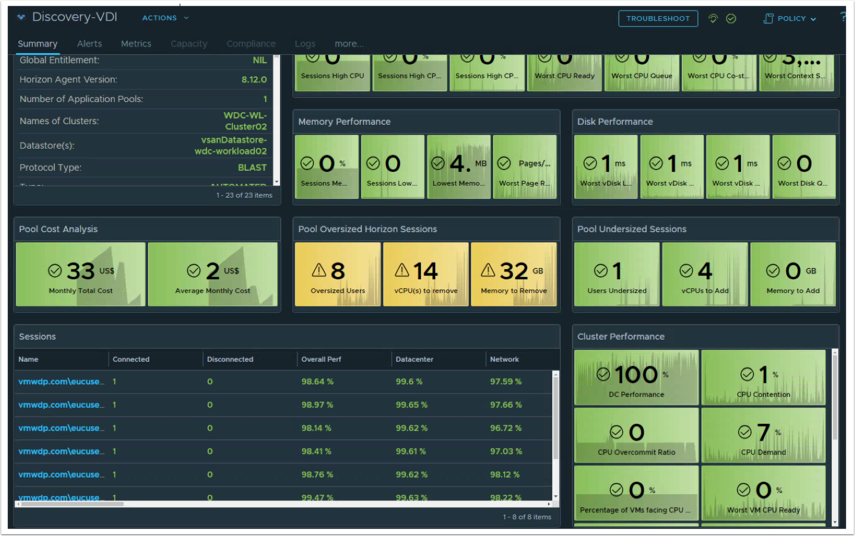855x536 pixels.
Task: Click the CPU Demand tile
Action: tap(763, 435)
